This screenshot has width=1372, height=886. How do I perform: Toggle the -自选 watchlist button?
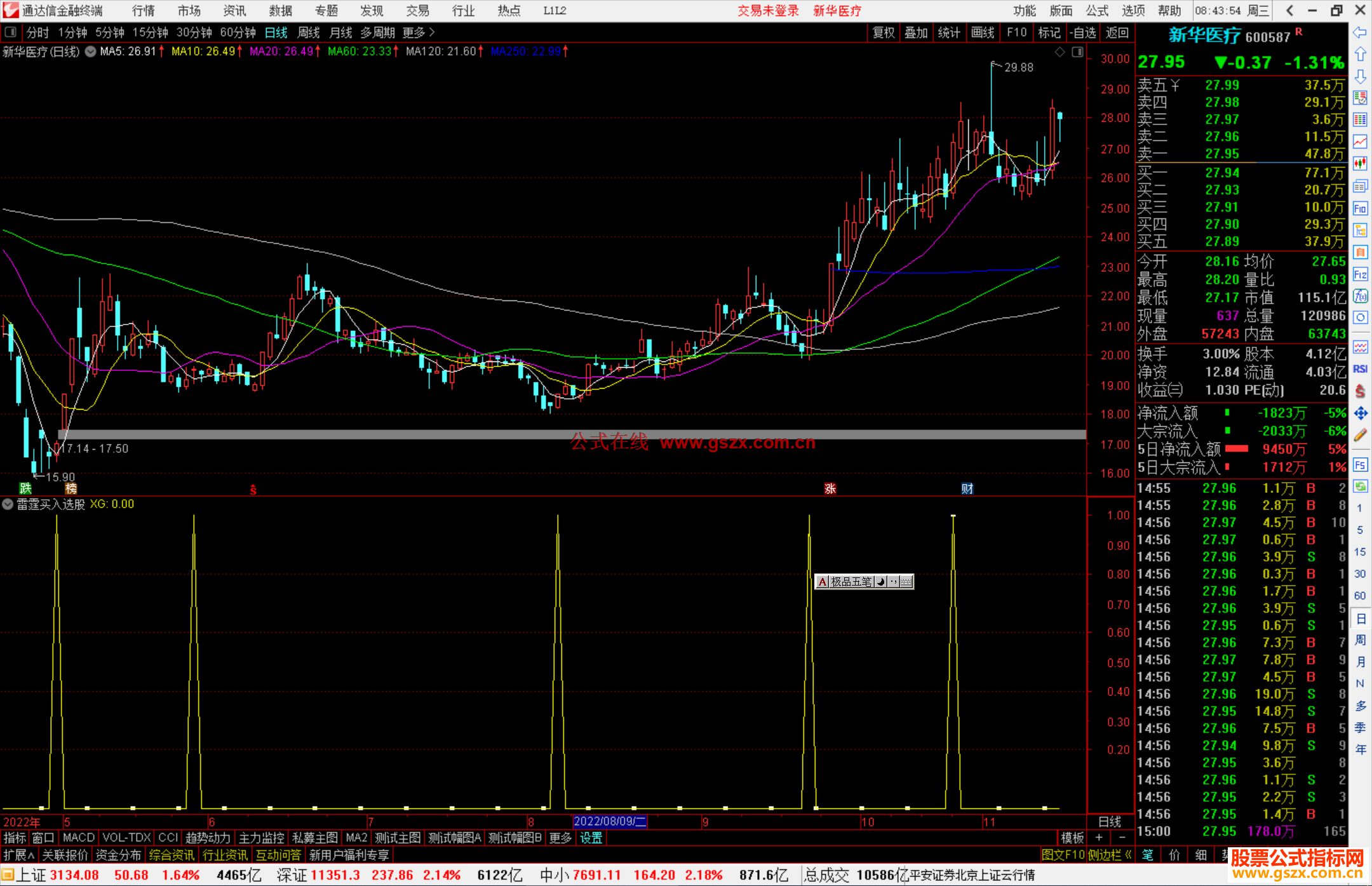[x=1082, y=32]
